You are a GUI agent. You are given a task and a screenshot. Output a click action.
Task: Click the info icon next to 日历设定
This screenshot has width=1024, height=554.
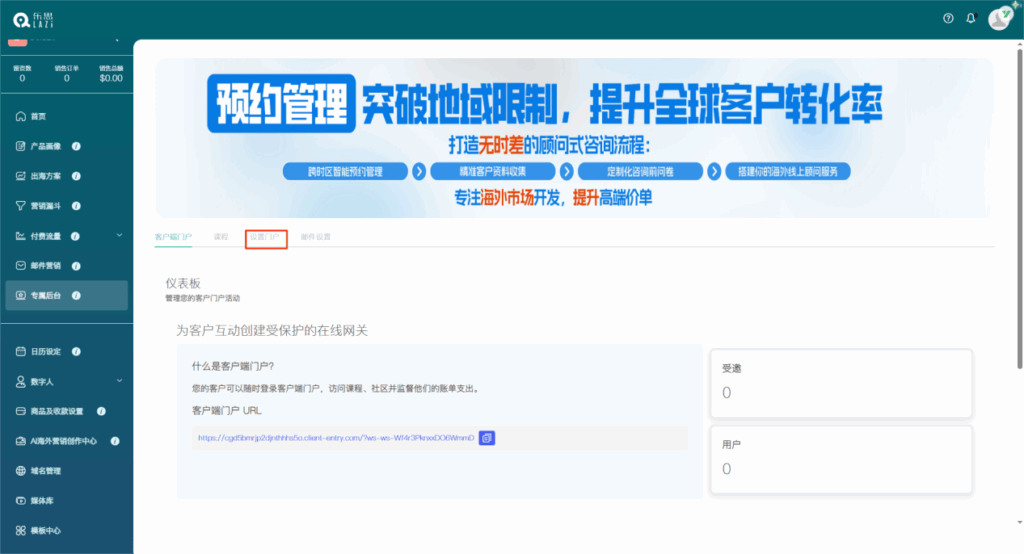[x=76, y=352]
